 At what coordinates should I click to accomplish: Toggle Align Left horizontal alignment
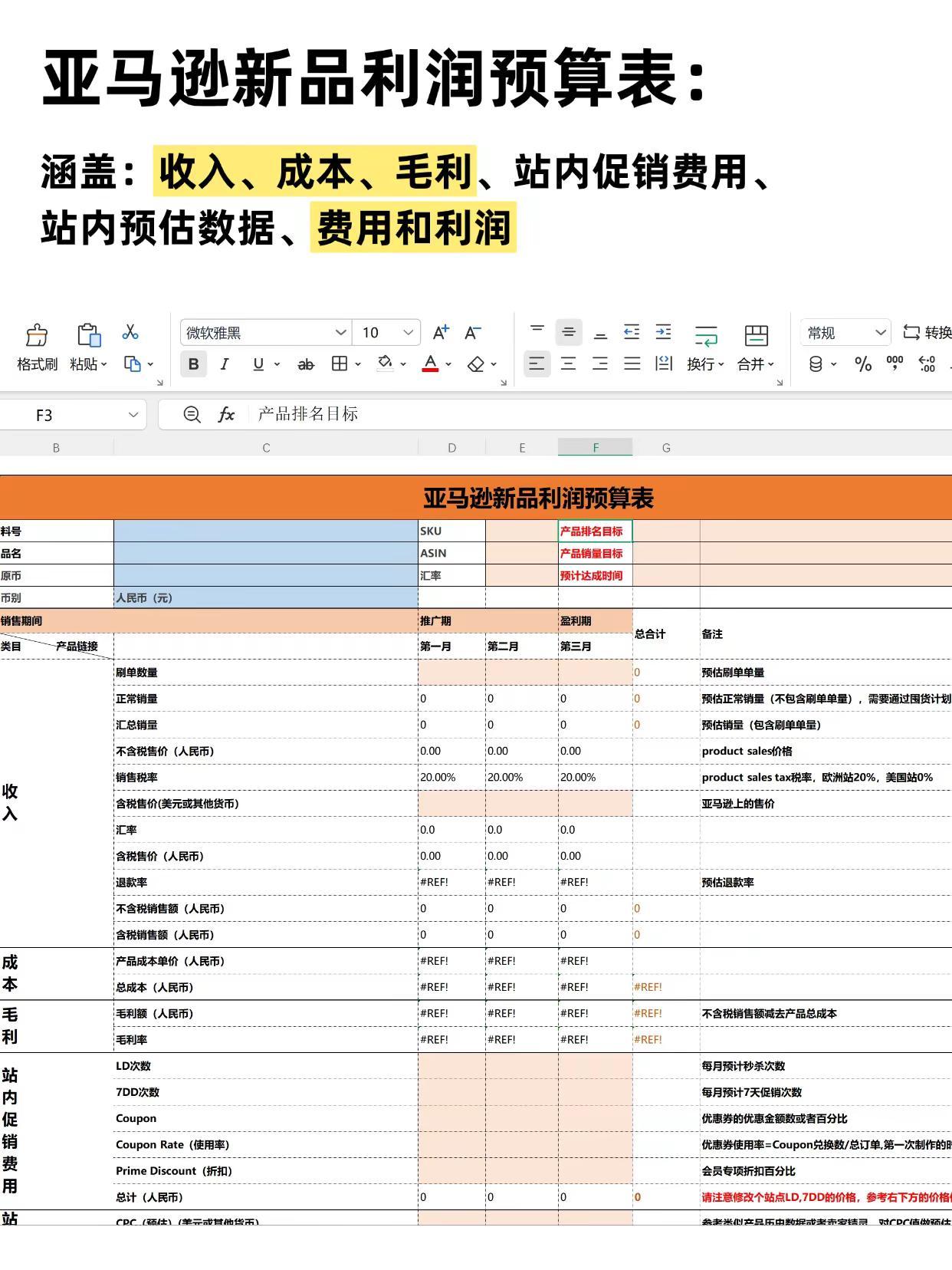point(537,364)
